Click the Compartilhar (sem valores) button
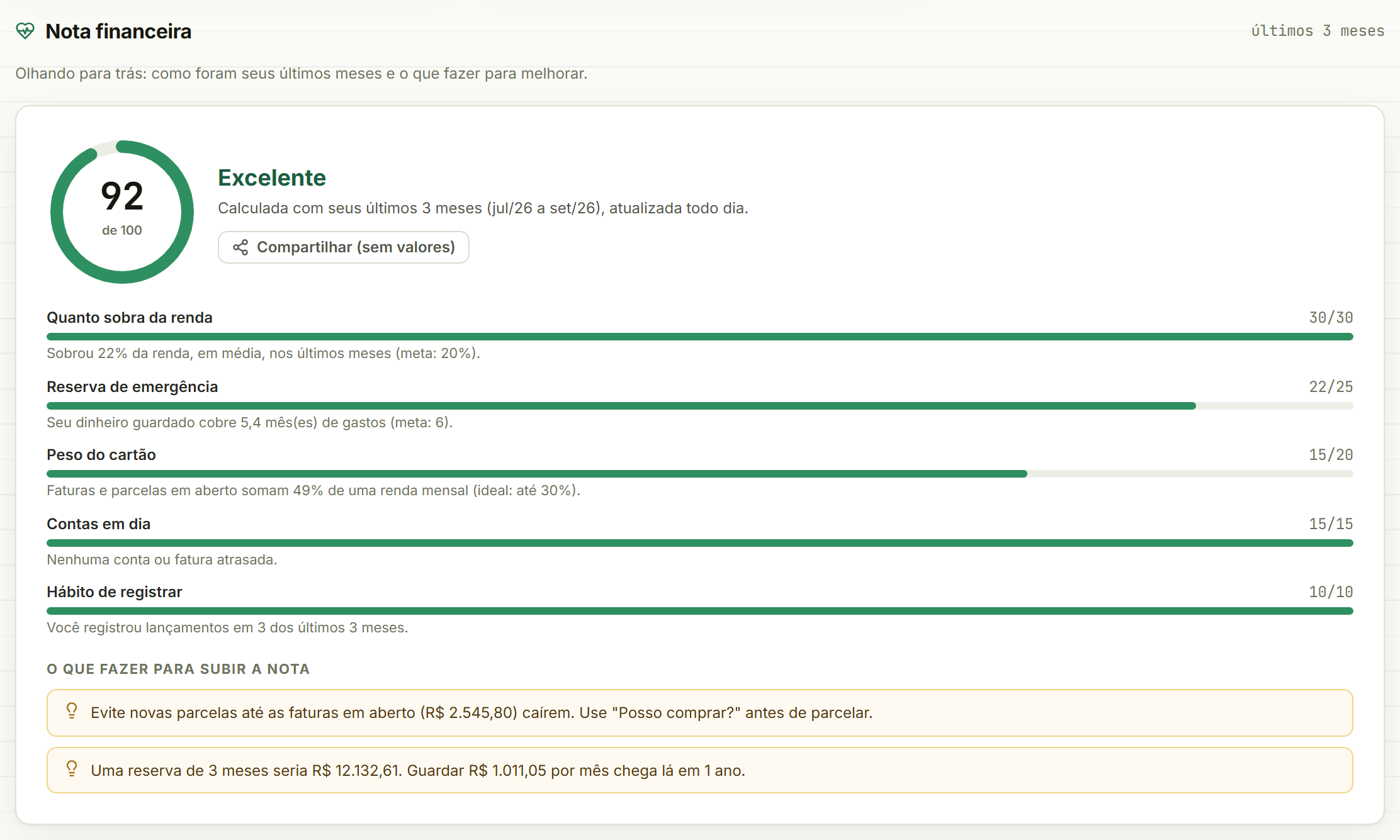Screen dimensions: 1400x840 [344, 247]
